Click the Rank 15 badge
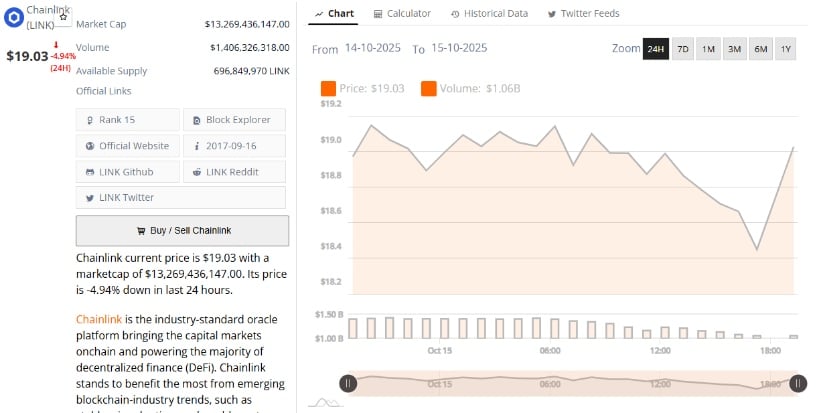This screenshot has height=413, width=825. coord(128,120)
